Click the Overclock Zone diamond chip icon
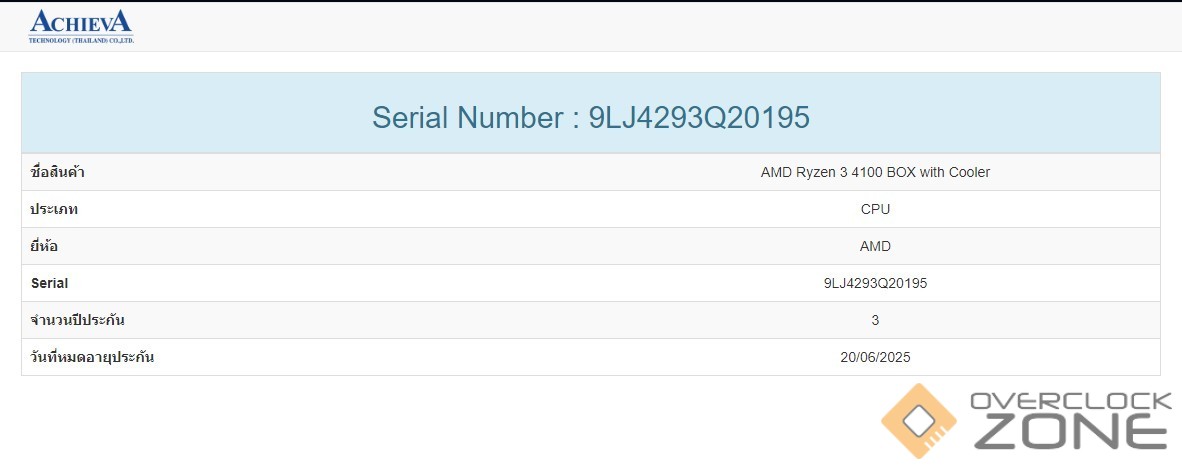 (x=918, y=421)
